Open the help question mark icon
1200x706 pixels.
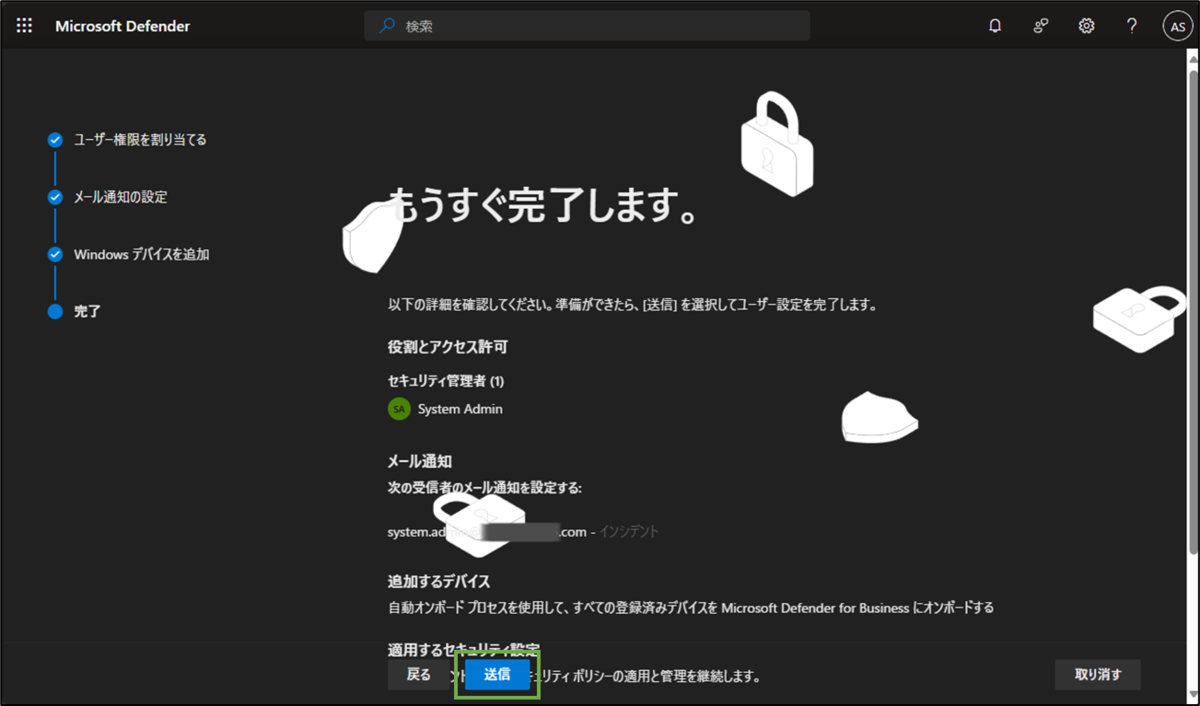click(x=1131, y=26)
